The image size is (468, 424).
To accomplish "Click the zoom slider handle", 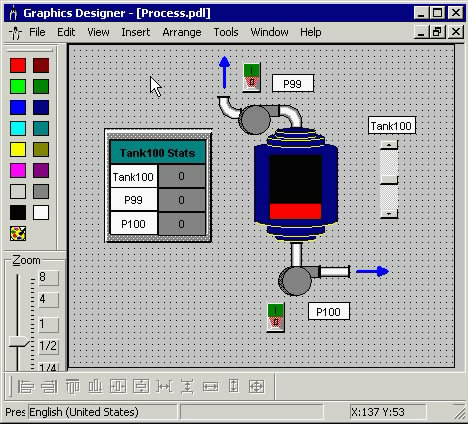I will pos(19,342).
